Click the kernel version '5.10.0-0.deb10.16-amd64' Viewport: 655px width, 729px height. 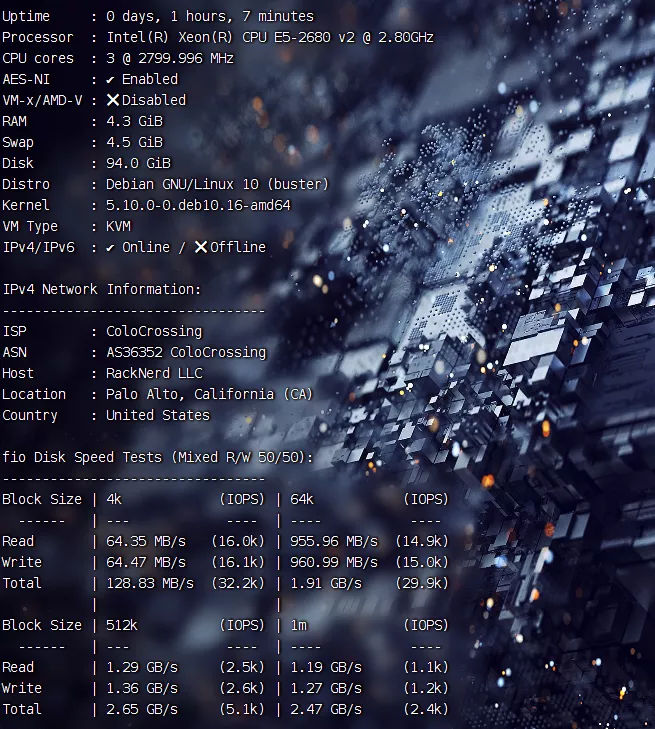198,205
